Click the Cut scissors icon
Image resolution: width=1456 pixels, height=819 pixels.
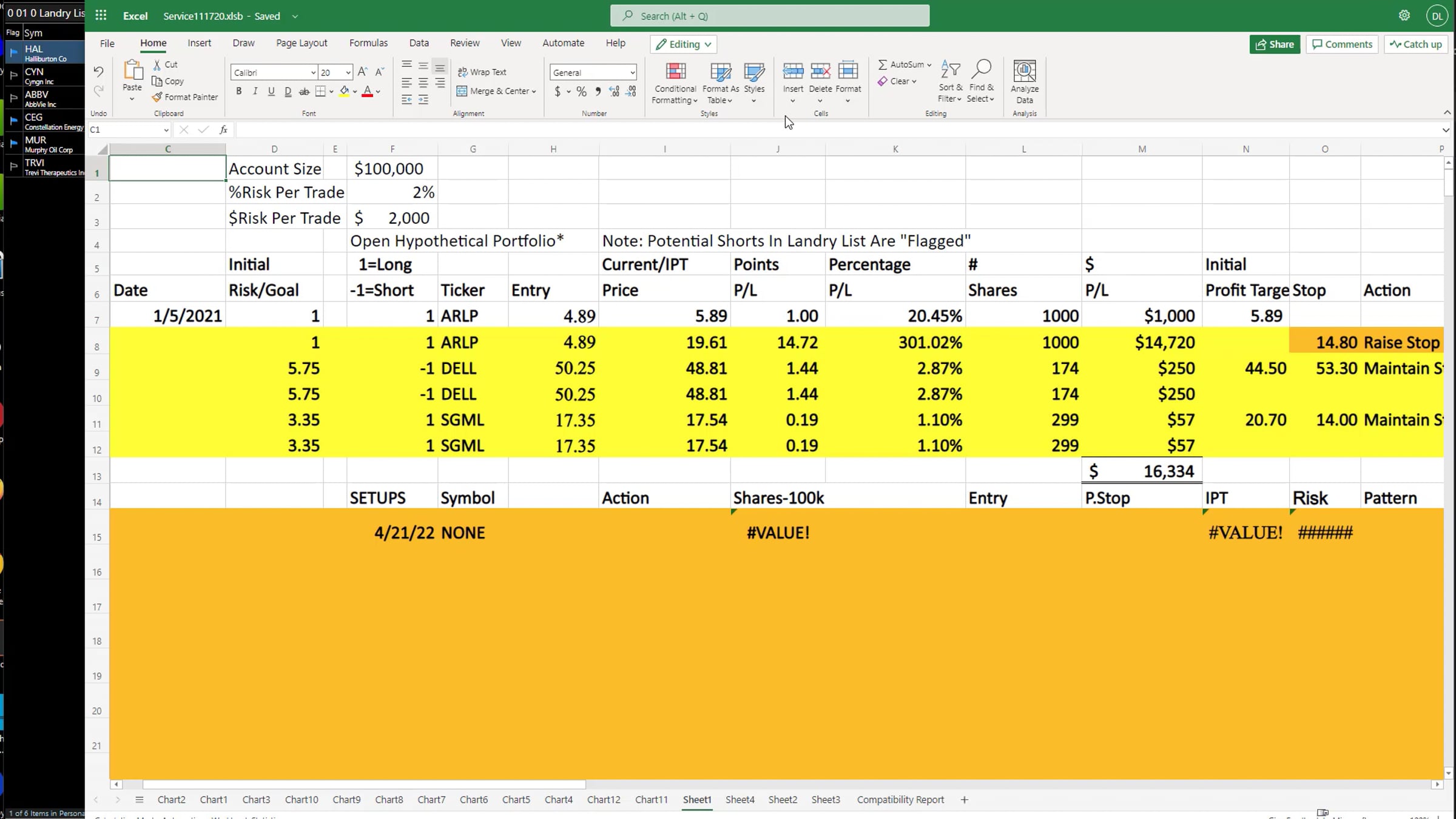pos(157,64)
